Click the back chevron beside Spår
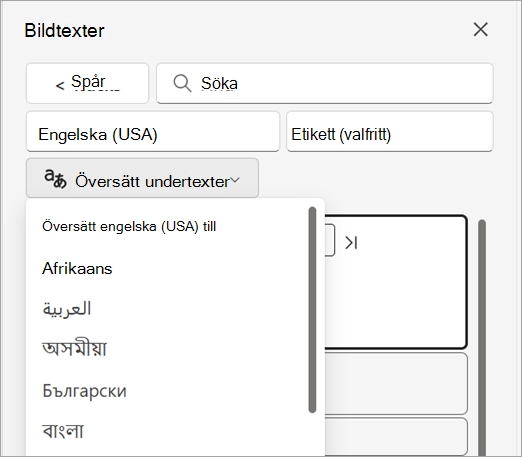Viewport: 522px width, 457px height. point(60,86)
